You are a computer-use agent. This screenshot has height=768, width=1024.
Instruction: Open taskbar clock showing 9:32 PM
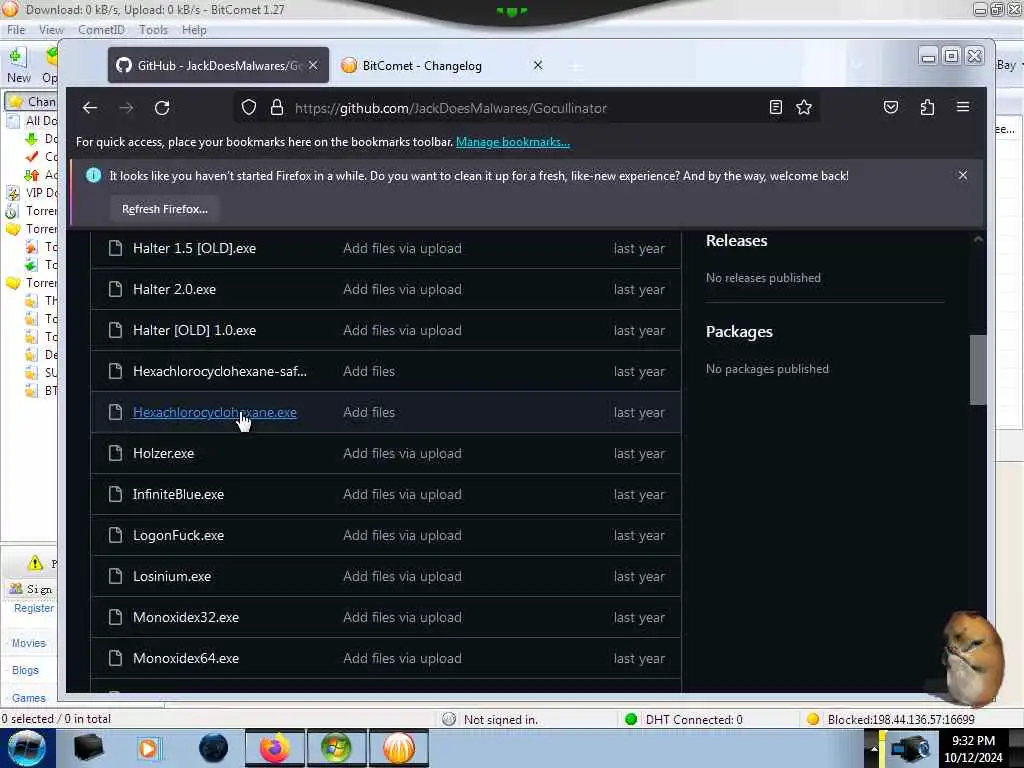(x=973, y=749)
